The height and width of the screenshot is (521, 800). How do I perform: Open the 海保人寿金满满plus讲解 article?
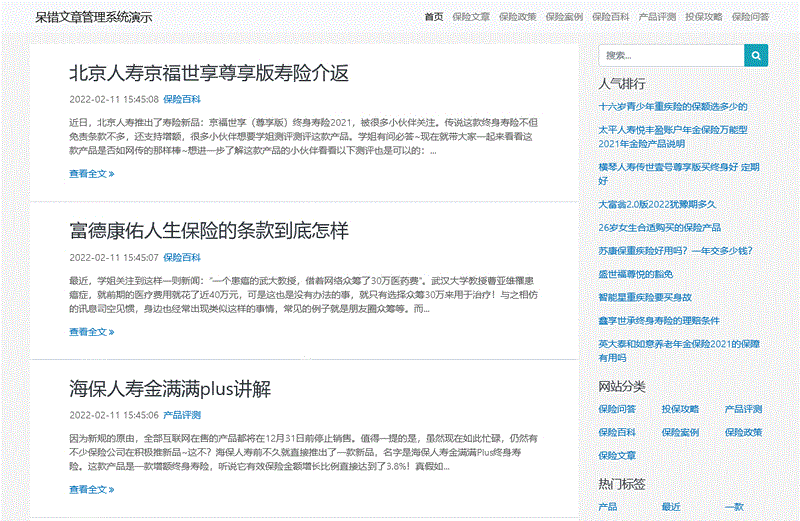click(170, 389)
